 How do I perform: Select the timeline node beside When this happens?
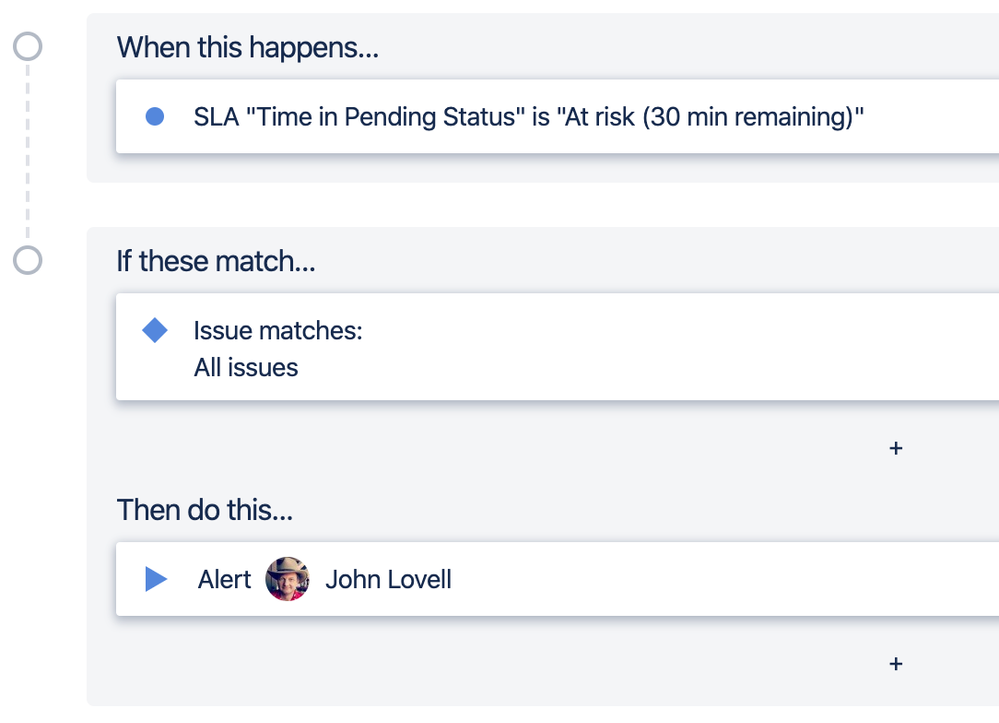28,47
